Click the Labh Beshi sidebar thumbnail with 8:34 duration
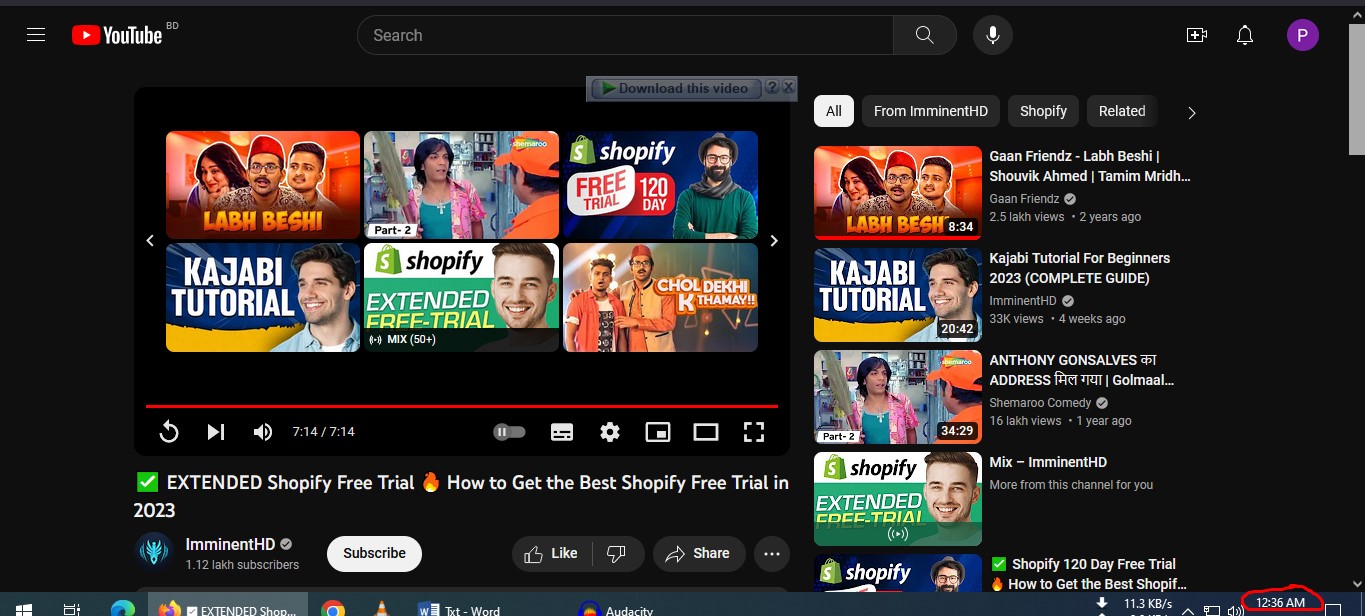Image resolution: width=1365 pixels, height=616 pixels. [898, 193]
